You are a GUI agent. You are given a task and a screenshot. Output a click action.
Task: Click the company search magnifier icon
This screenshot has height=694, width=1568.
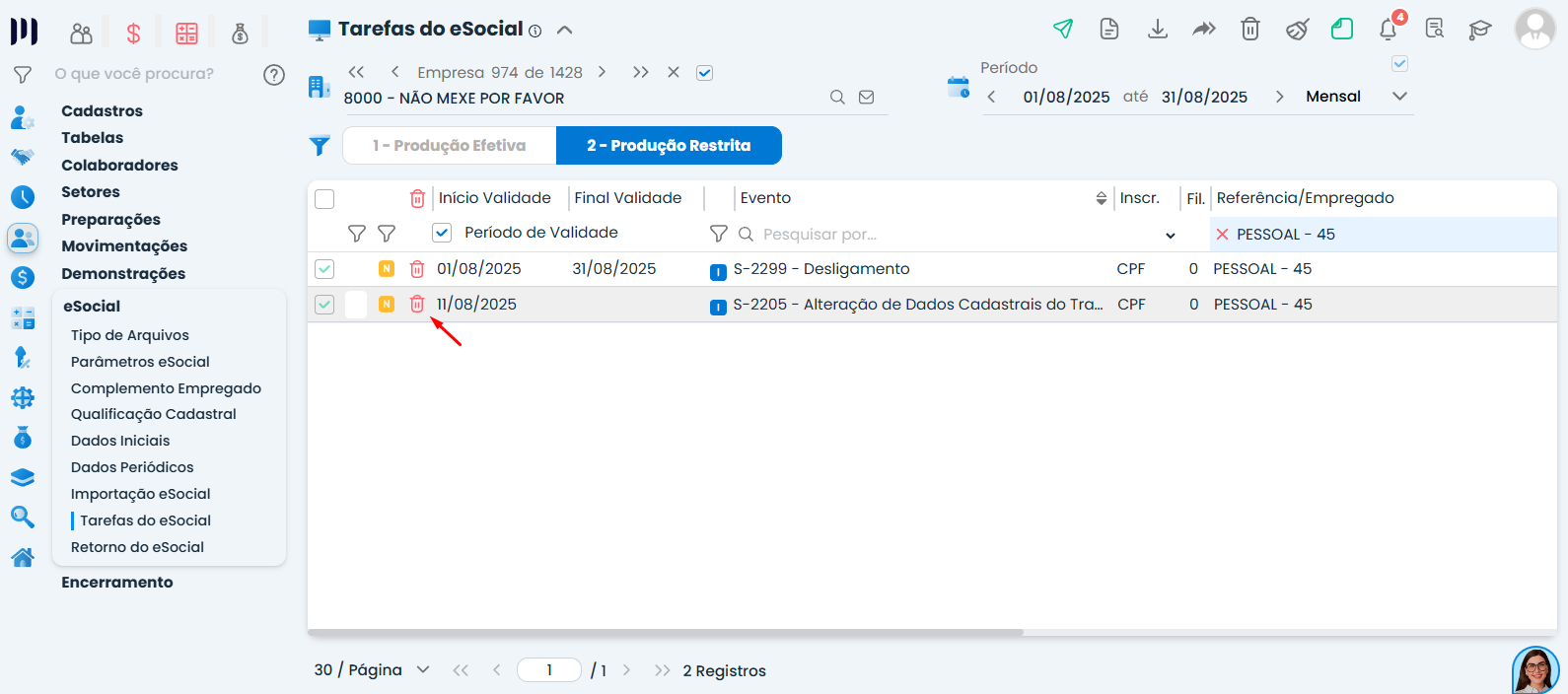(837, 97)
